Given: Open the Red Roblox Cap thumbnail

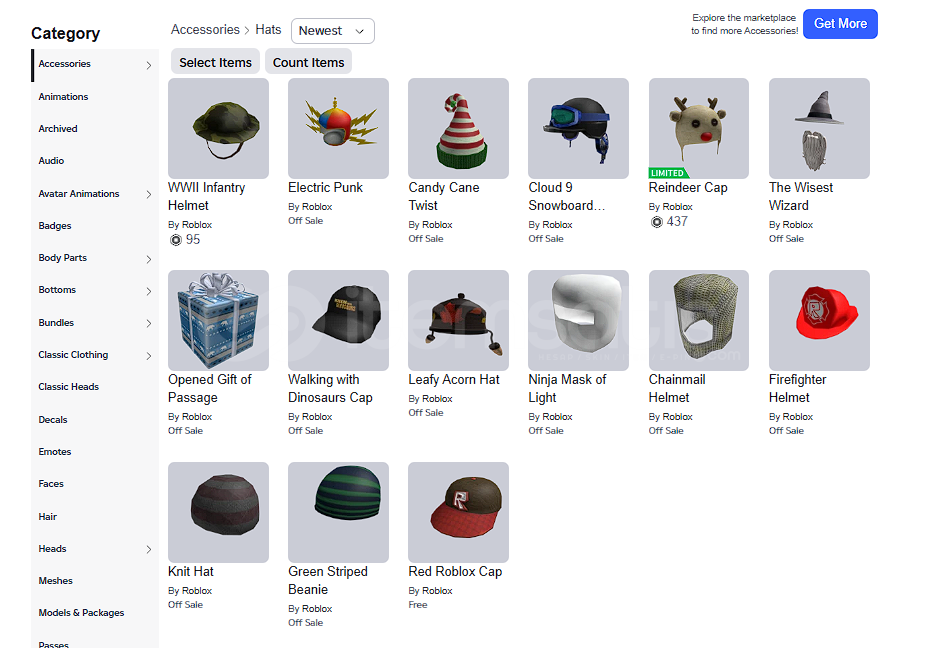Looking at the screenshot, I should [x=458, y=512].
